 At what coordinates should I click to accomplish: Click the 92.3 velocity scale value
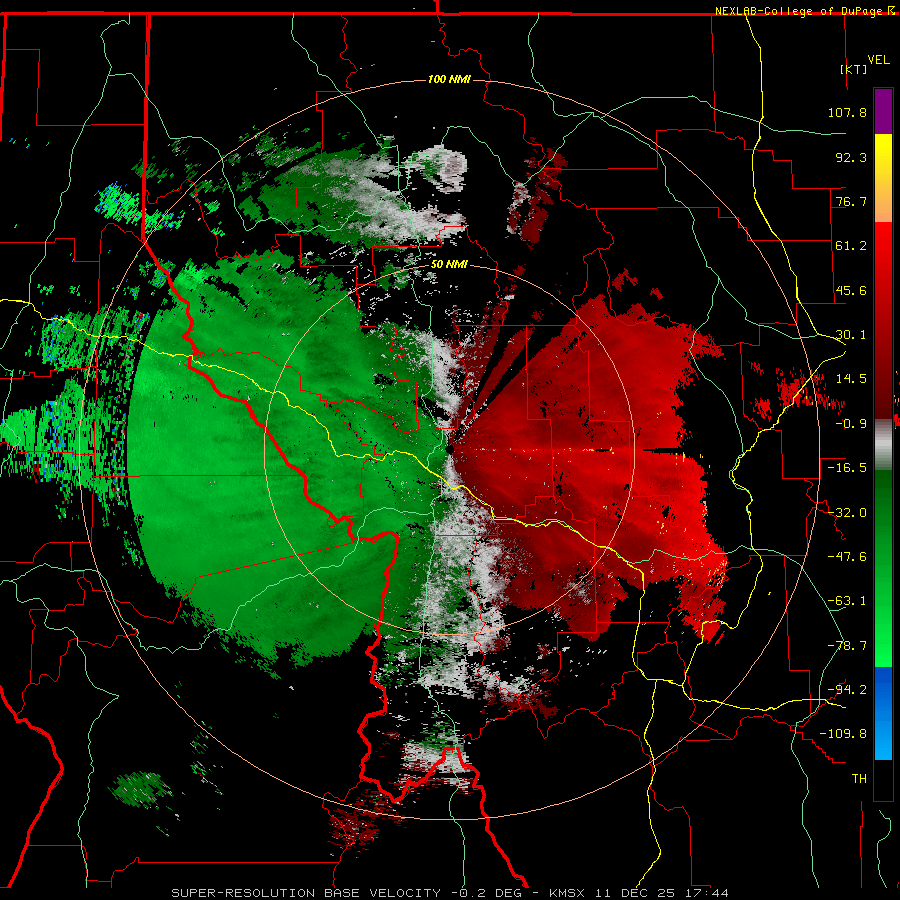tap(851, 157)
